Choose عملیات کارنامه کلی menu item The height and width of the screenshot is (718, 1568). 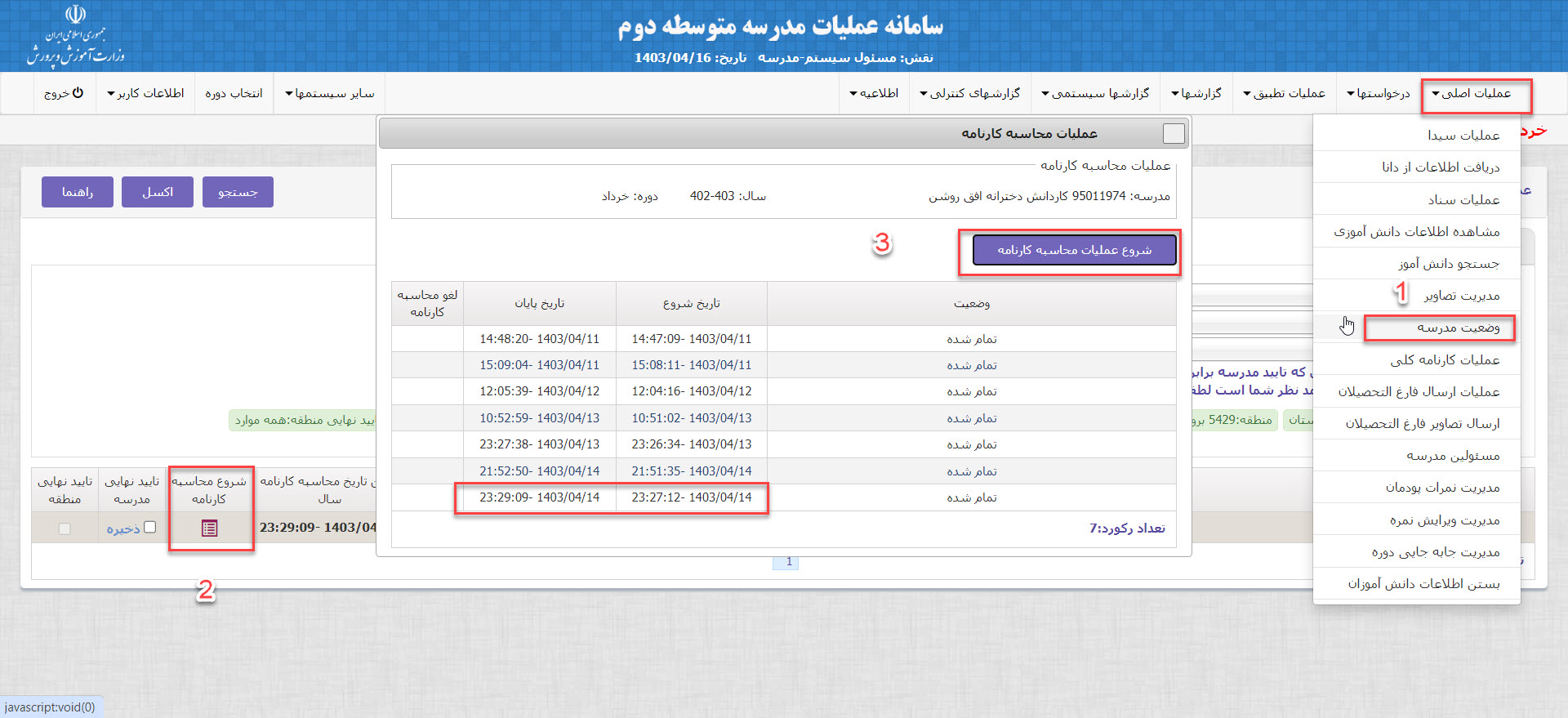[1445, 360]
